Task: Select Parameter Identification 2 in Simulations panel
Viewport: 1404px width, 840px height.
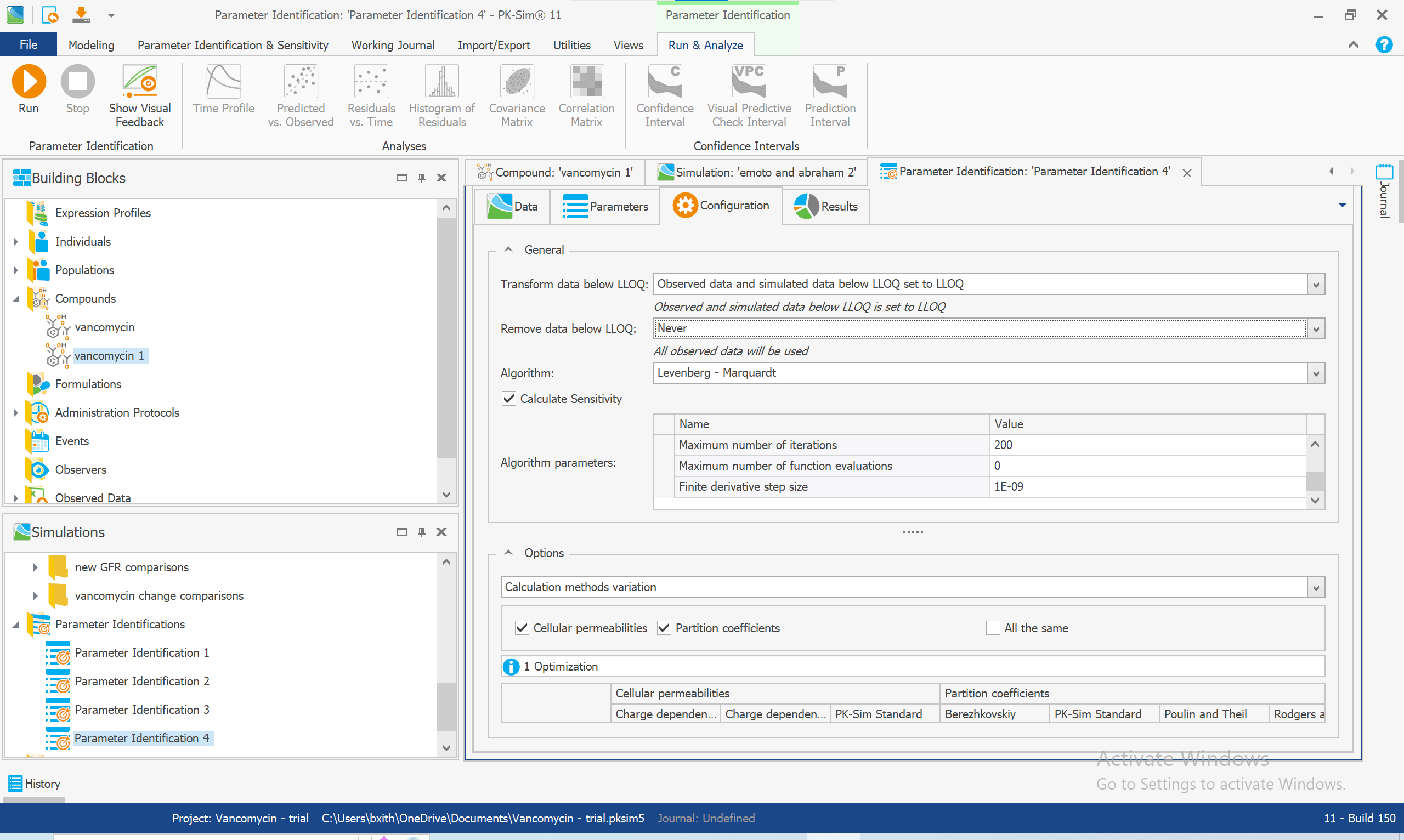Action: [141, 681]
